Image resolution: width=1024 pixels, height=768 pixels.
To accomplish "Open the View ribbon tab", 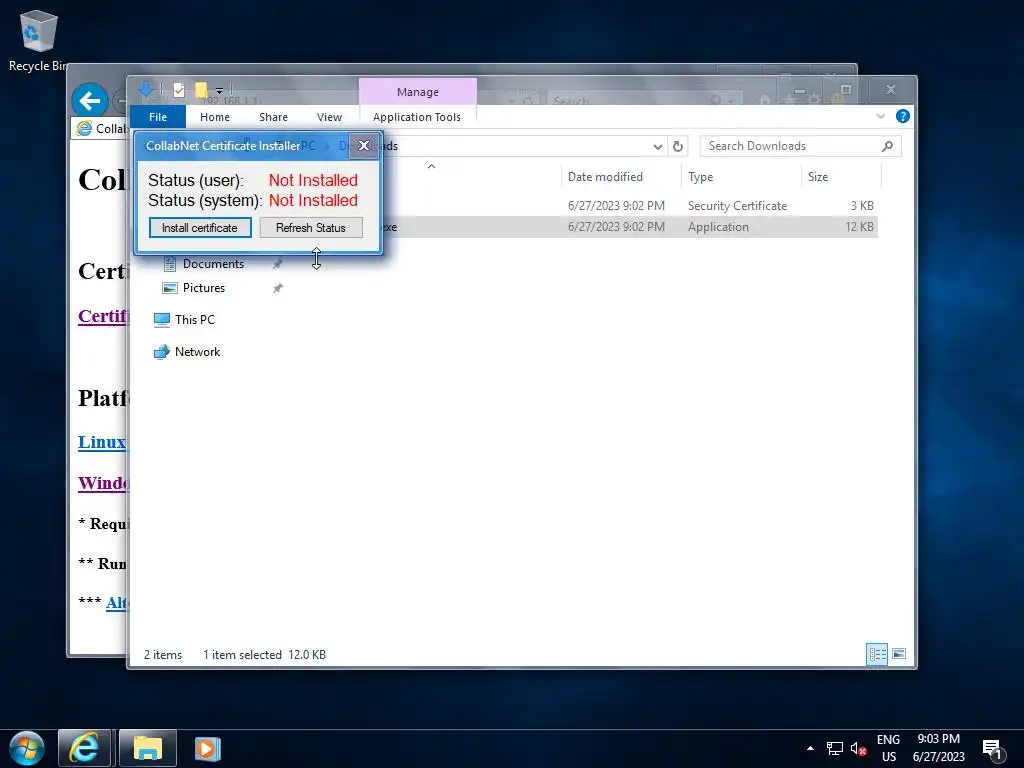I will (329, 117).
